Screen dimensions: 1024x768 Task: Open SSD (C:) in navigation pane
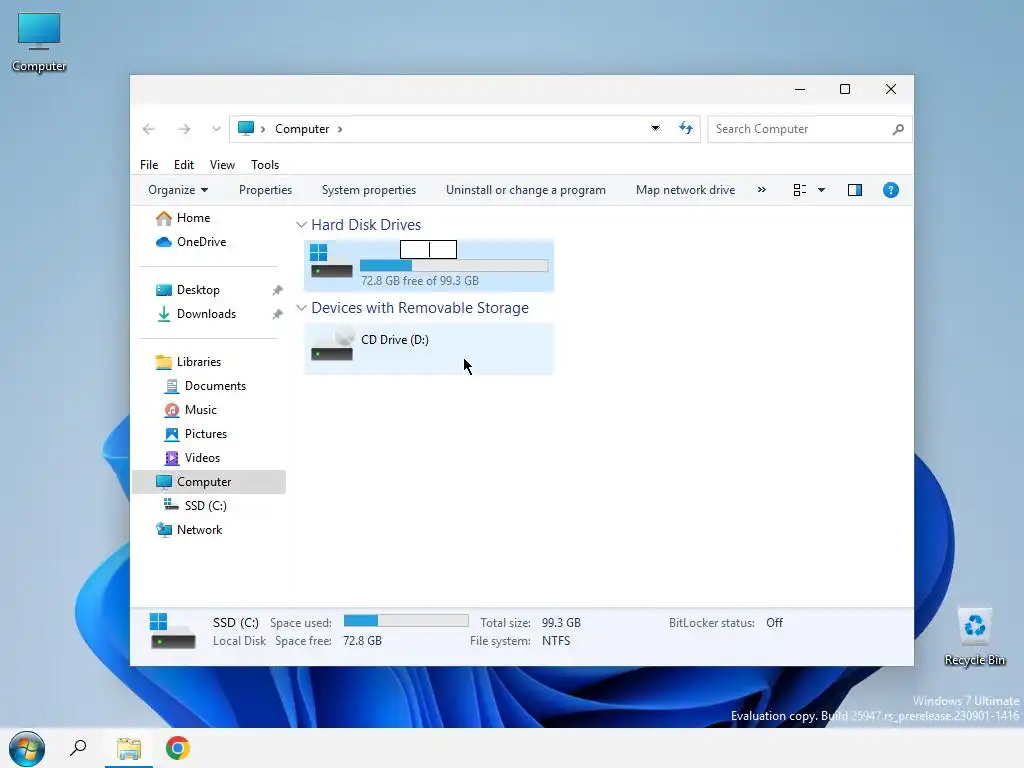tap(205, 505)
